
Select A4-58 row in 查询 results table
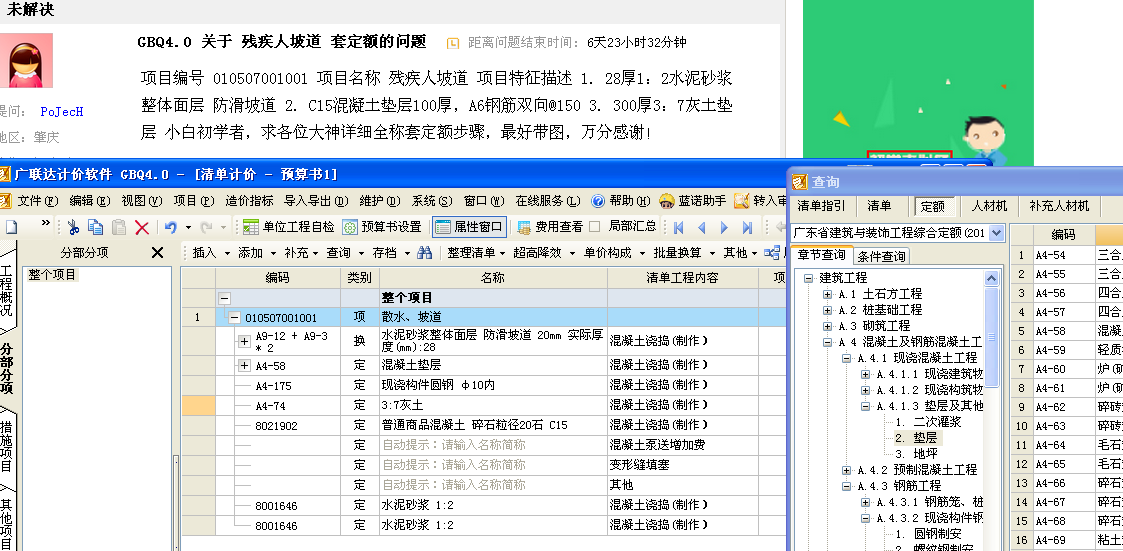(x=1067, y=332)
